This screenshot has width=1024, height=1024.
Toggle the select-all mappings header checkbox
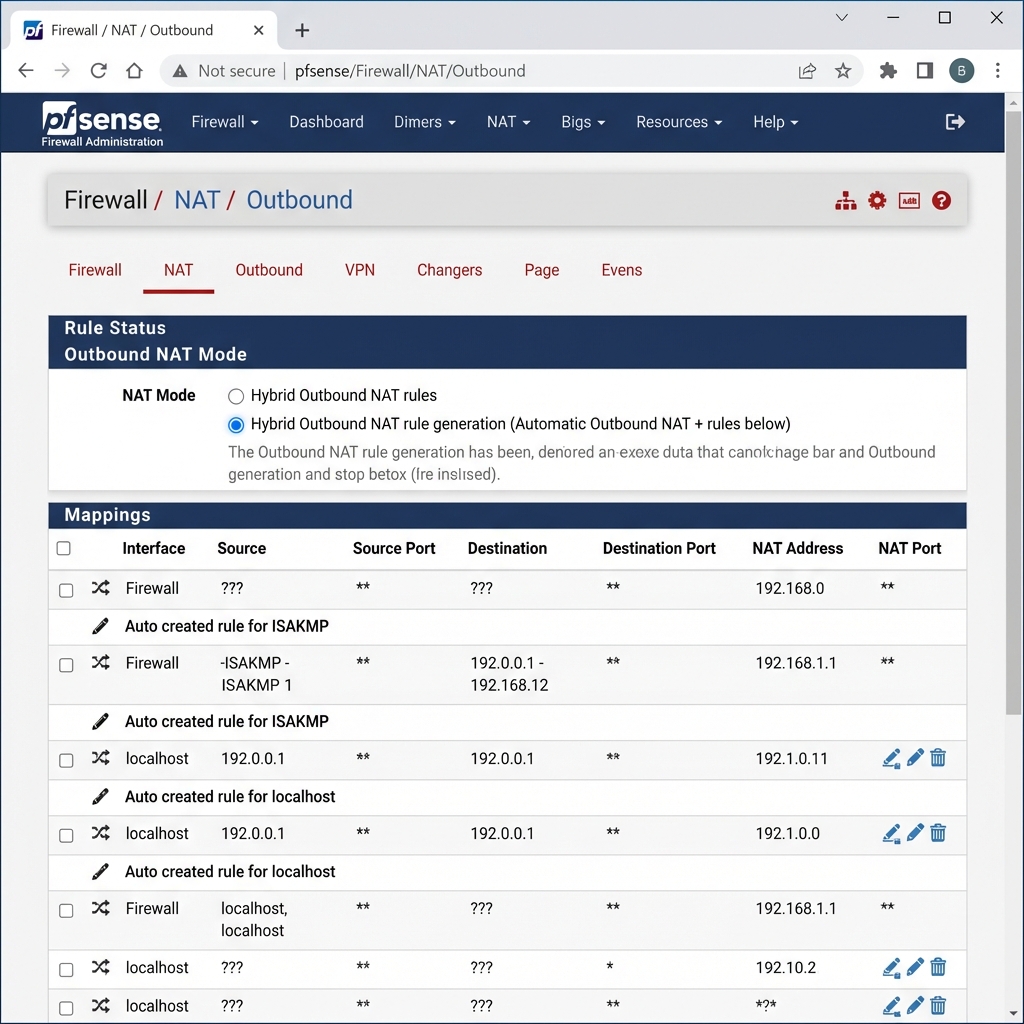coord(64,548)
